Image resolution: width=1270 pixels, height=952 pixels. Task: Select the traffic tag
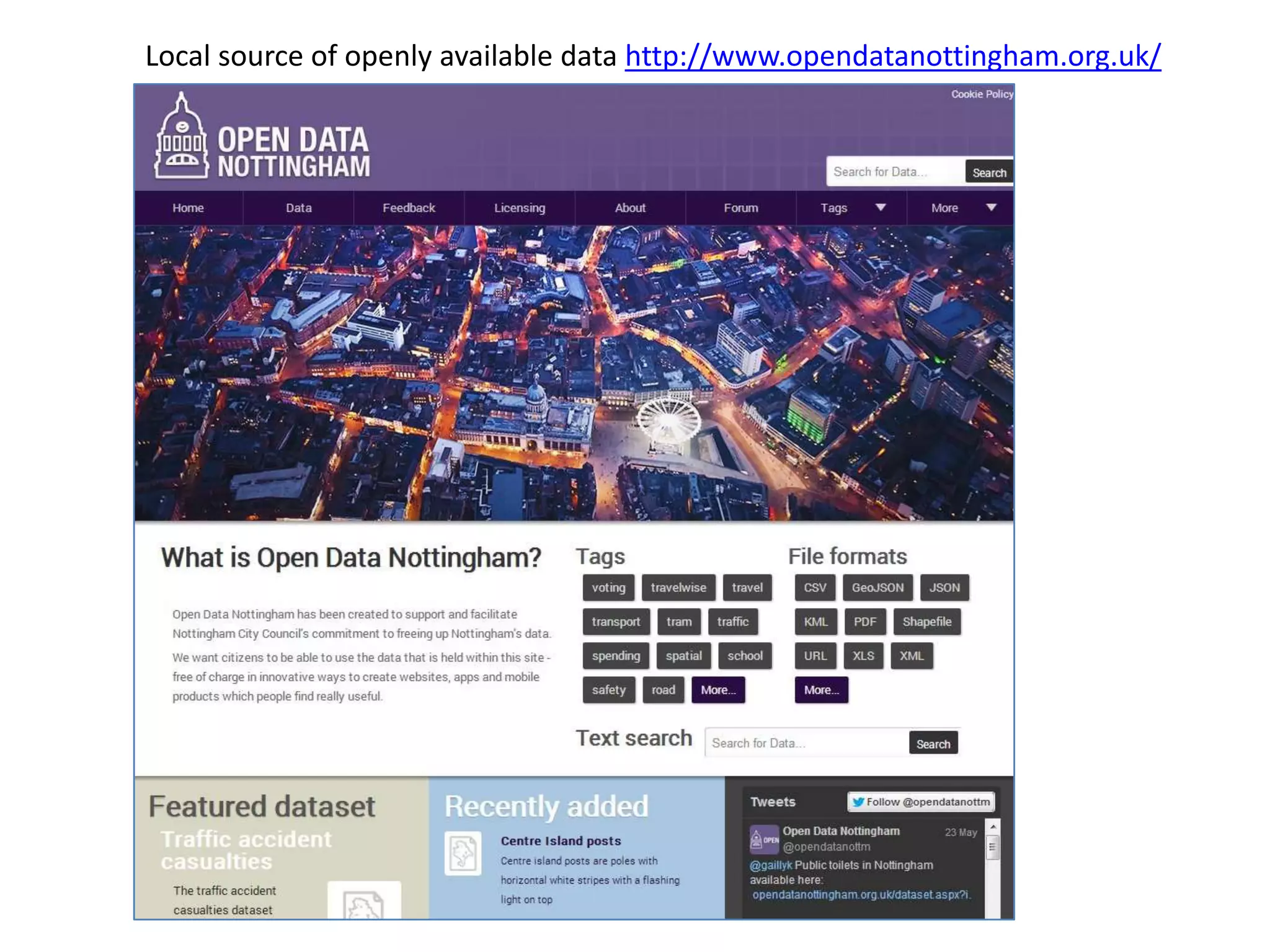tap(733, 622)
